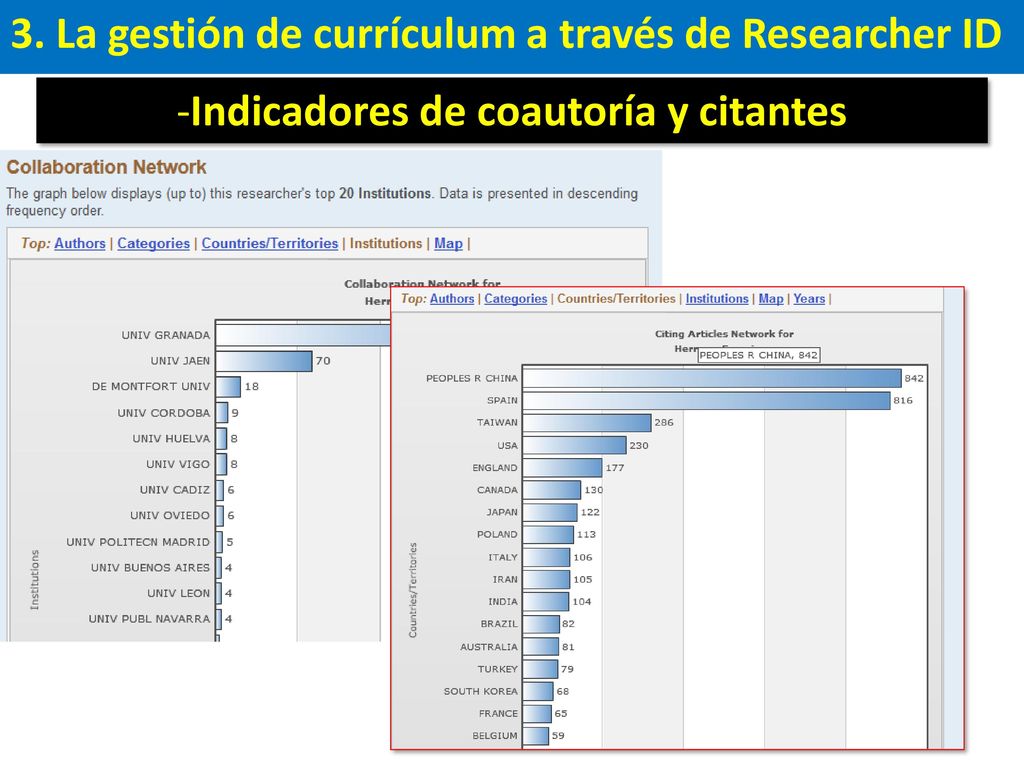Open Map link in Citing Articles panel

771,298
